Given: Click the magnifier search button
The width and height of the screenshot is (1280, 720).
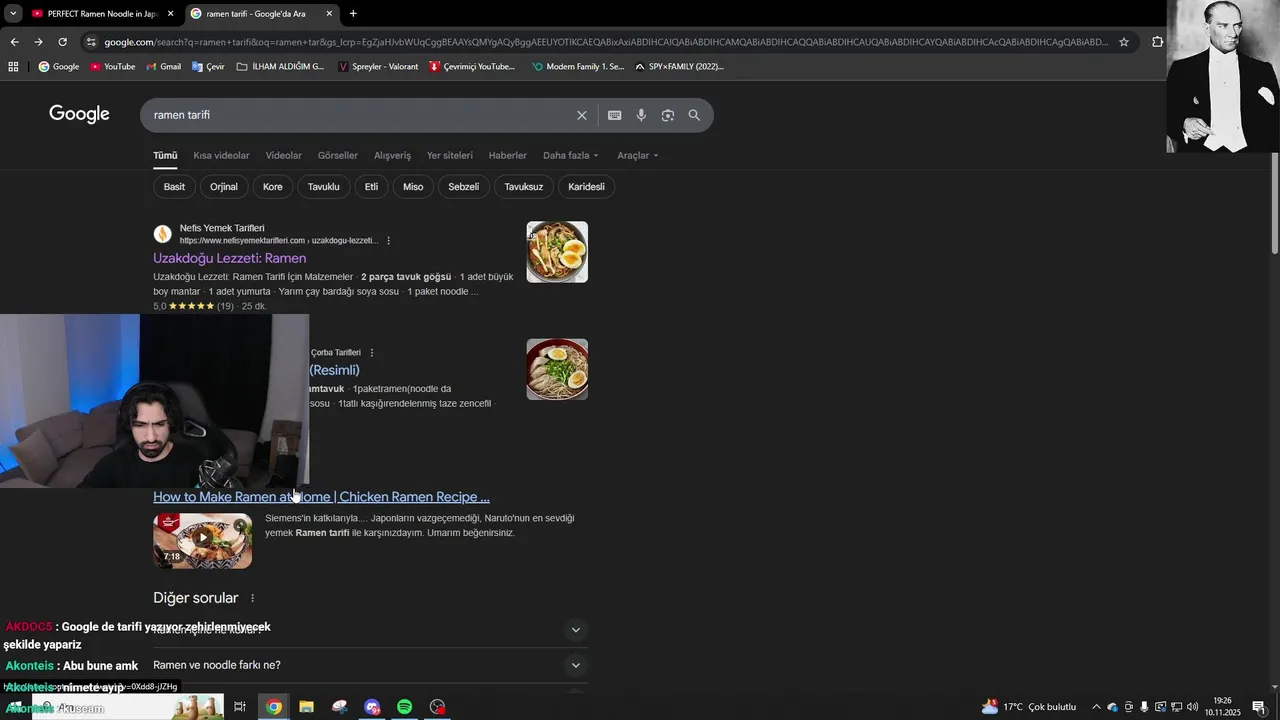Looking at the screenshot, I should 694,115.
